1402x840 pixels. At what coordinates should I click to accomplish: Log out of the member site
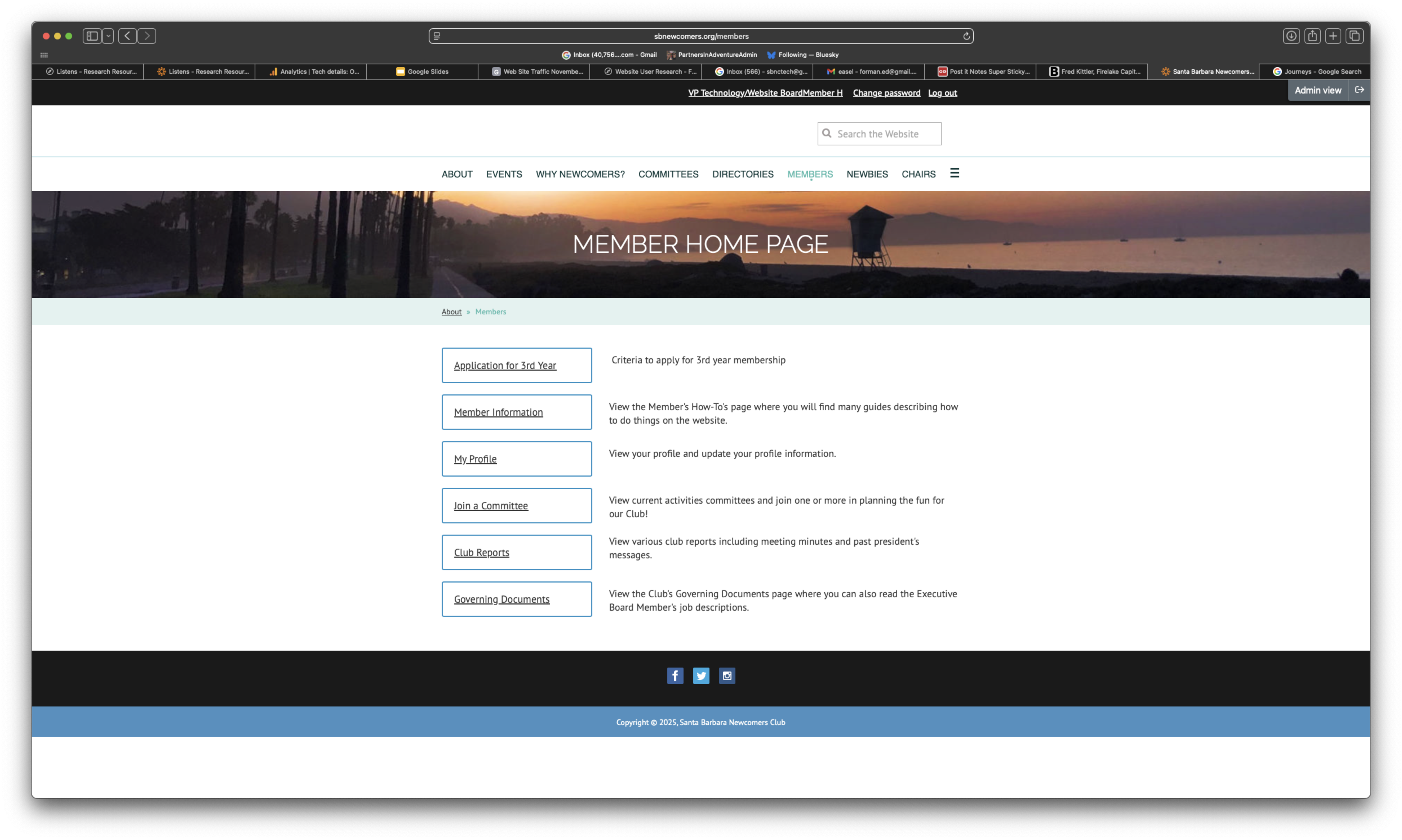[942, 92]
